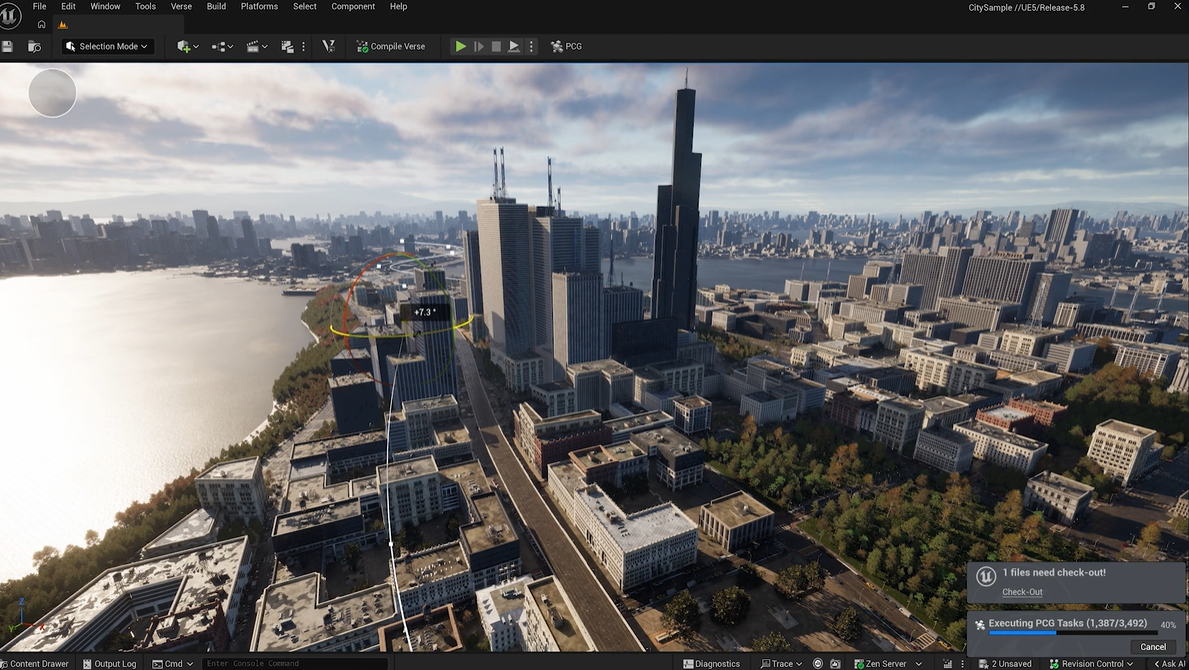1189x670 pixels.
Task: Click the Unreal Engine logo icon
Action: (x=10, y=16)
